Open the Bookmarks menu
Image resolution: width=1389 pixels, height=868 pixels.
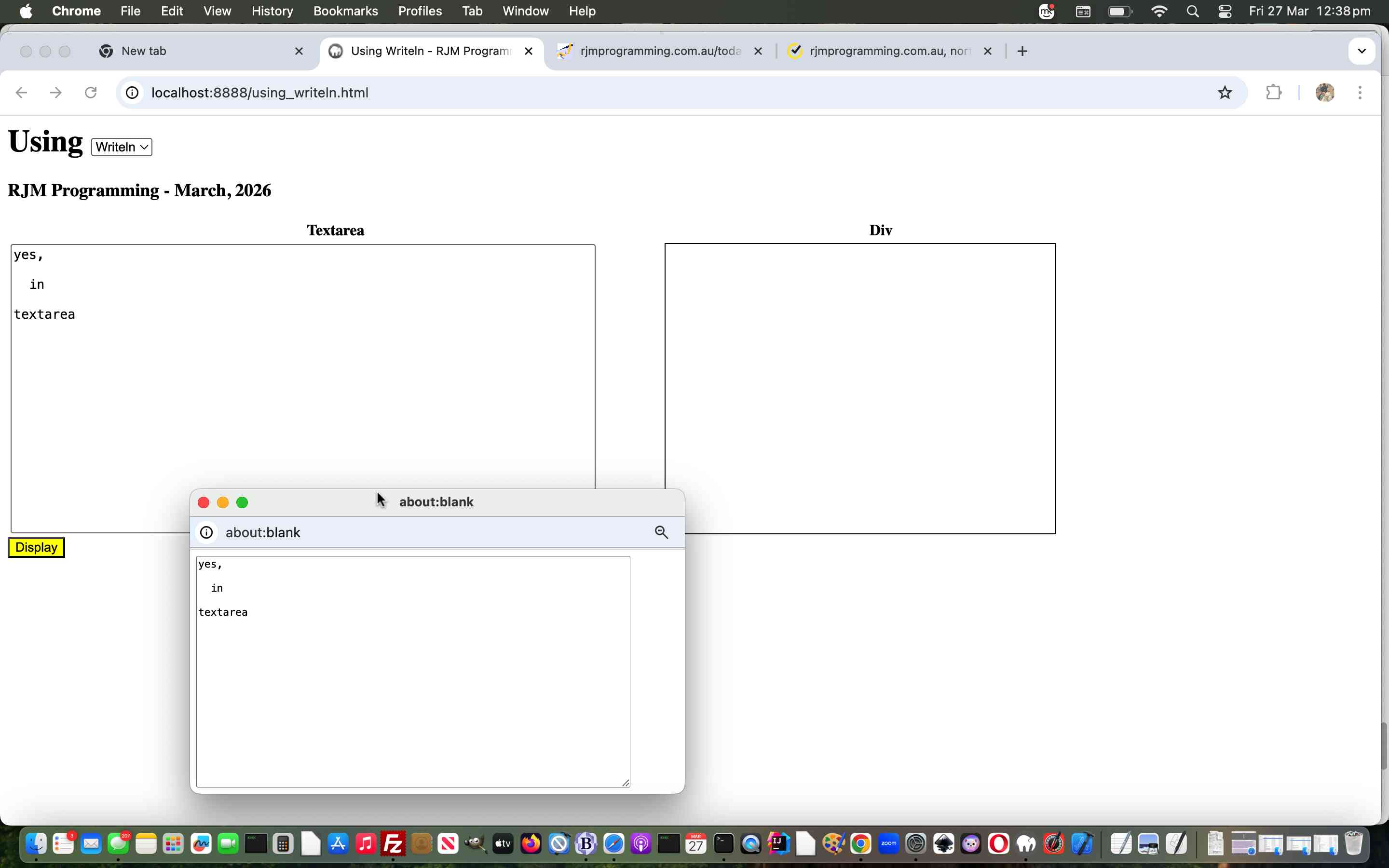coord(345,11)
